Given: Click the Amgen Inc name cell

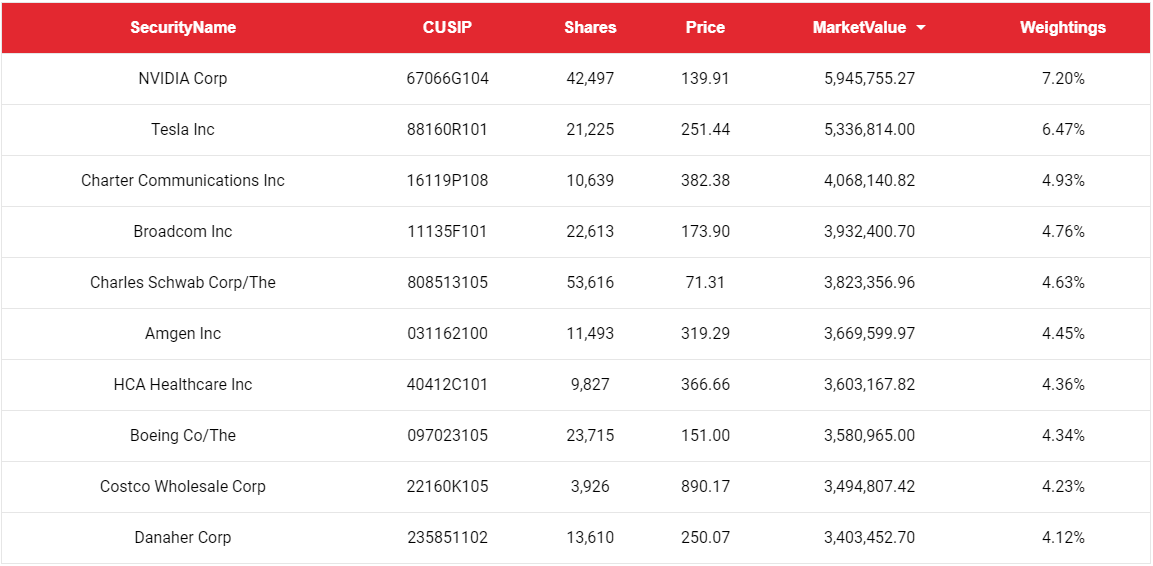Looking at the screenshot, I should (x=183, y=334).
